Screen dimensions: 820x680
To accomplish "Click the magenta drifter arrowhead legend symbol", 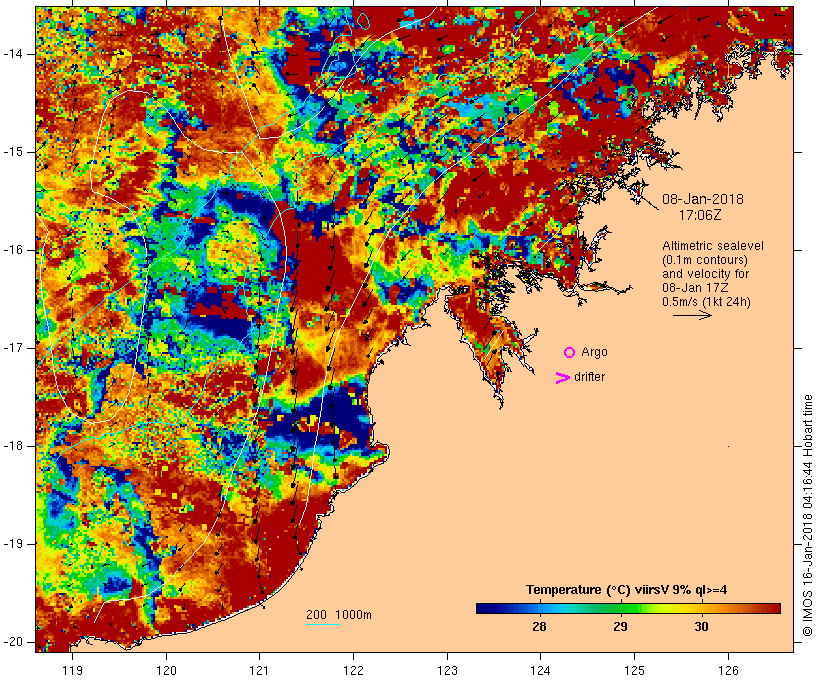I will point(563,378).
